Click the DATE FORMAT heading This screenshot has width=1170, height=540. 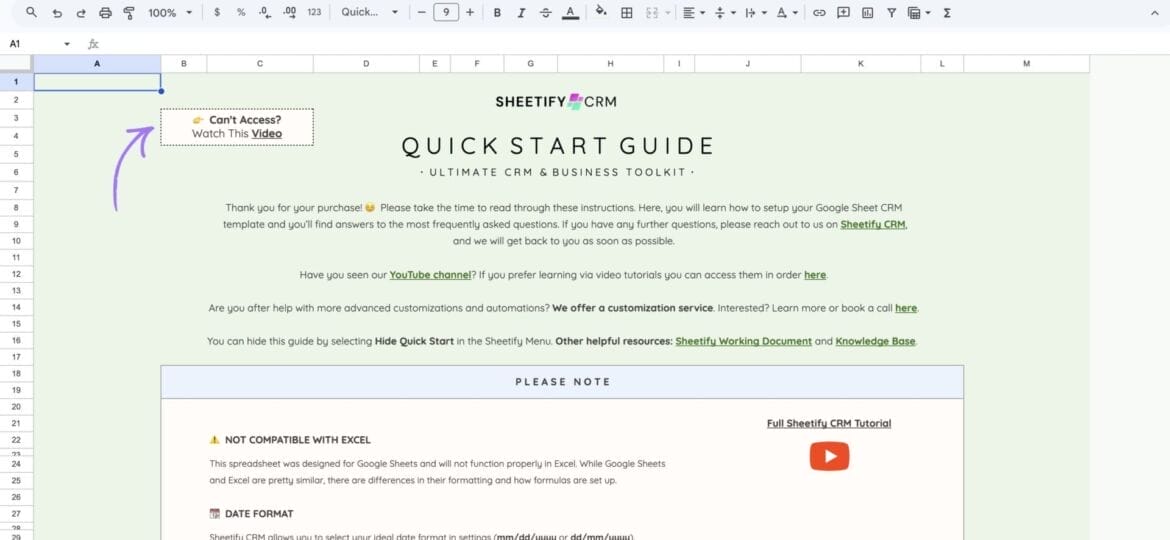pyautogui.click(x=259, y=513)
